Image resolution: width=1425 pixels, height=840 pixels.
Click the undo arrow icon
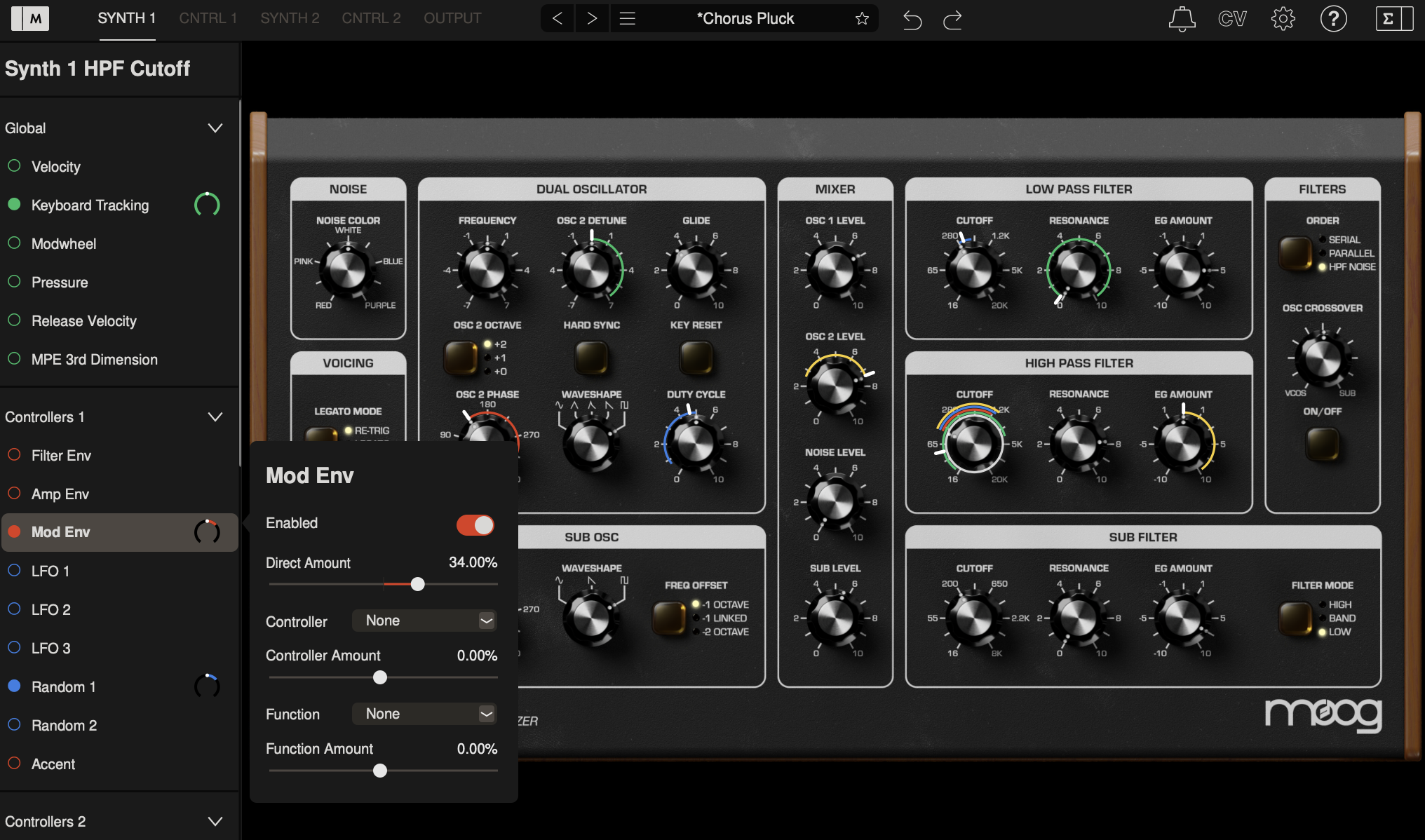[912, 20]
